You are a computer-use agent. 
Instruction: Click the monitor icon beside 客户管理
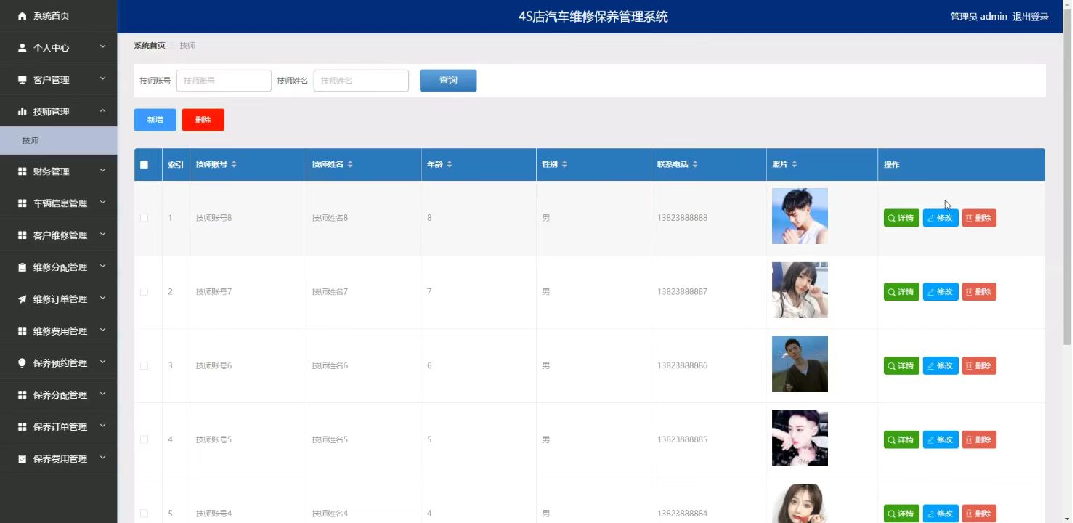[22, 80]
